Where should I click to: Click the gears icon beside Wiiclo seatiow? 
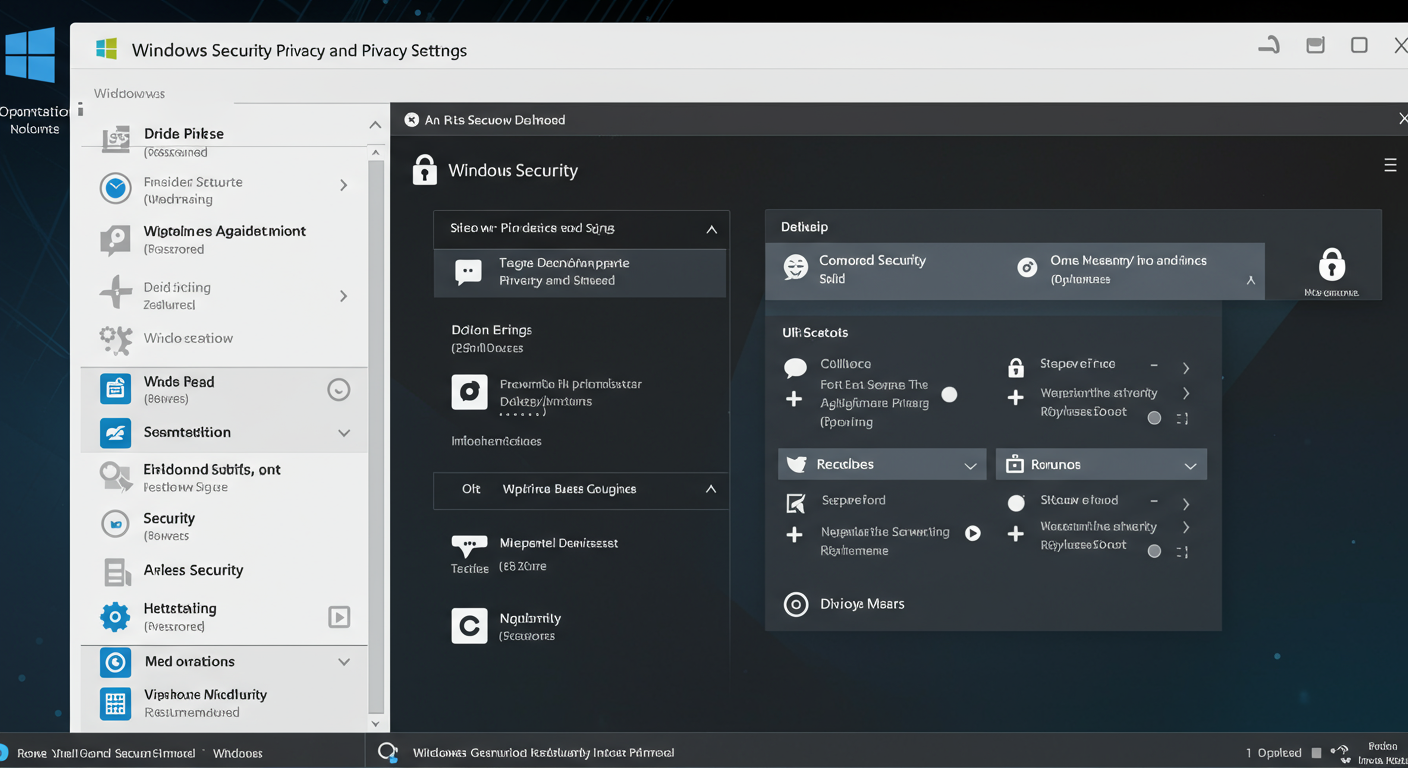pyautogui.click(x=116, y=340)
